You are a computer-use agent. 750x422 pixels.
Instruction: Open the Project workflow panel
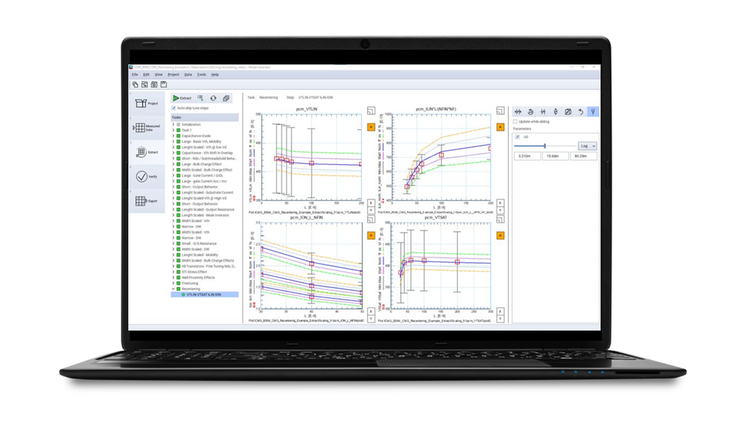coord(147,103)
